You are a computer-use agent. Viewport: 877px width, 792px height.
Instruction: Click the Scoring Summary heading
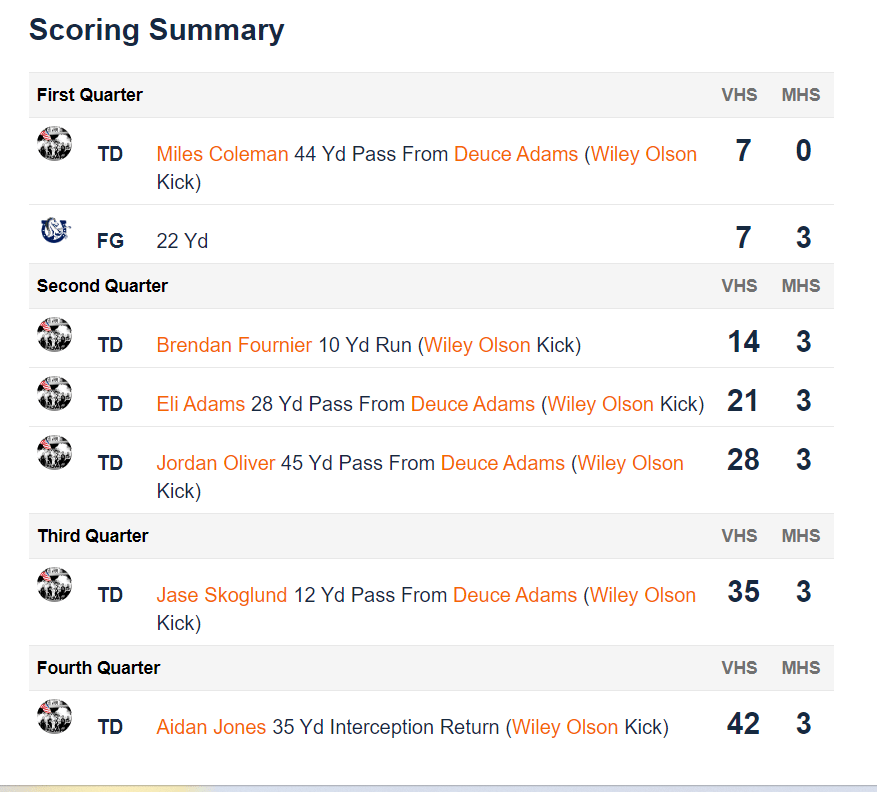pos(156,30)
